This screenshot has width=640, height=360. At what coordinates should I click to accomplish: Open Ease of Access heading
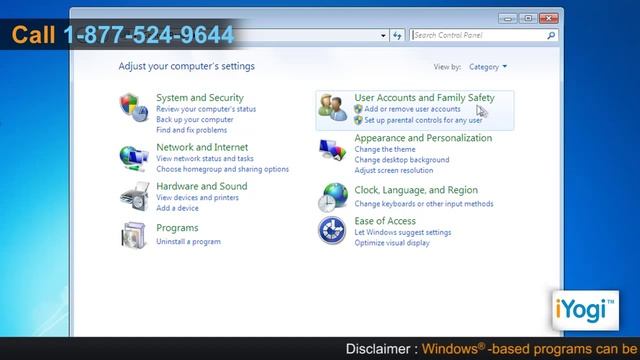pyautogui.click(x=385, y=221)
